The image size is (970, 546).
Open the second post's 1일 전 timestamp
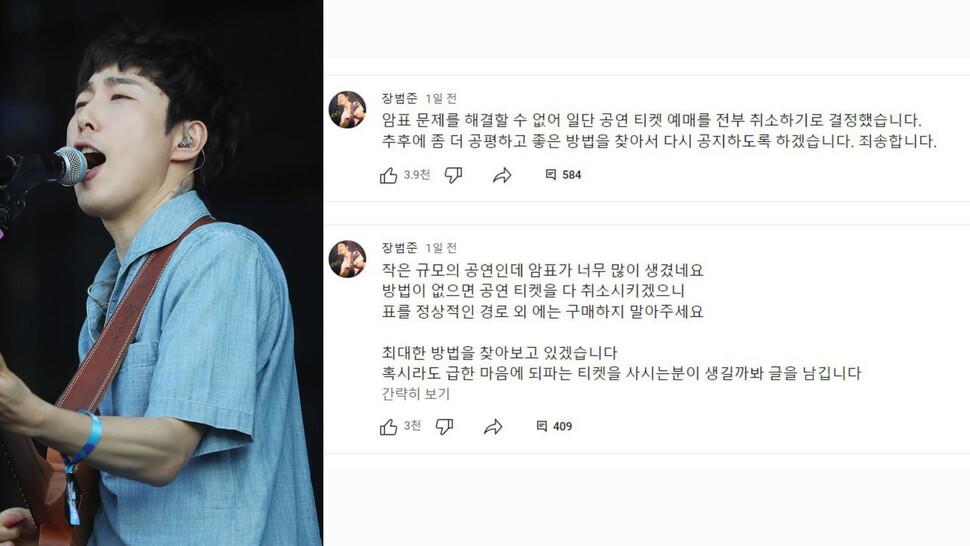click(441, 247)
